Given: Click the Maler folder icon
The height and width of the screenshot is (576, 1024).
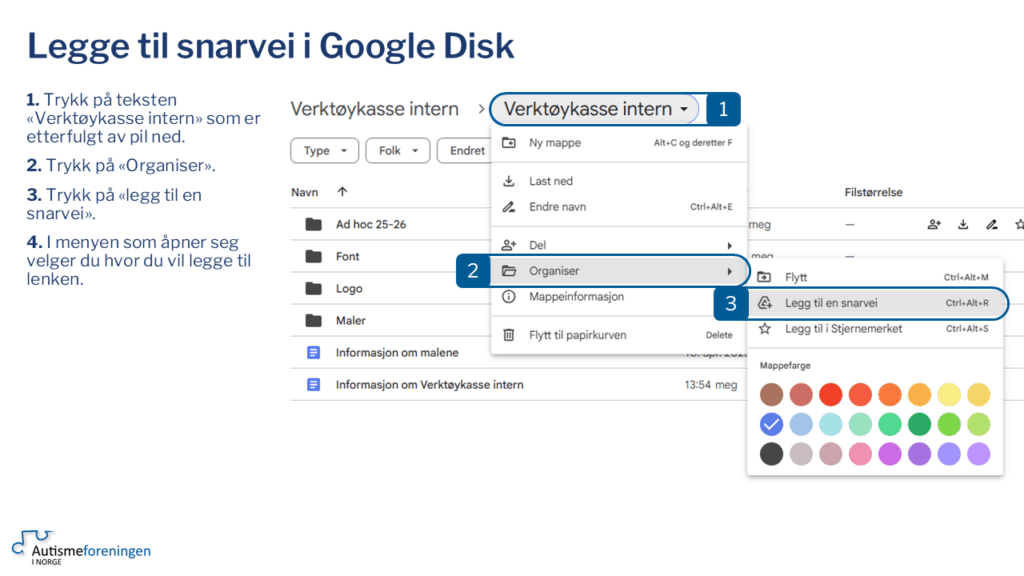Looking at the screenshot, I should click(x=313, y=321).
